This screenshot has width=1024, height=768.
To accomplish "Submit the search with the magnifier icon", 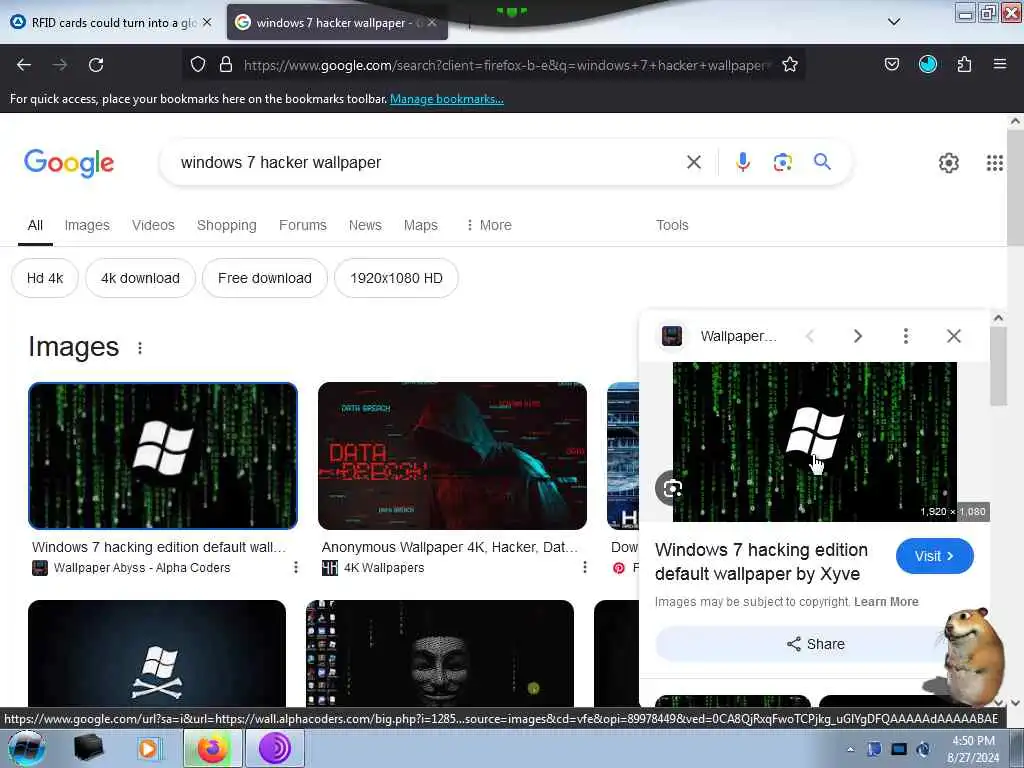I will 822,161.
